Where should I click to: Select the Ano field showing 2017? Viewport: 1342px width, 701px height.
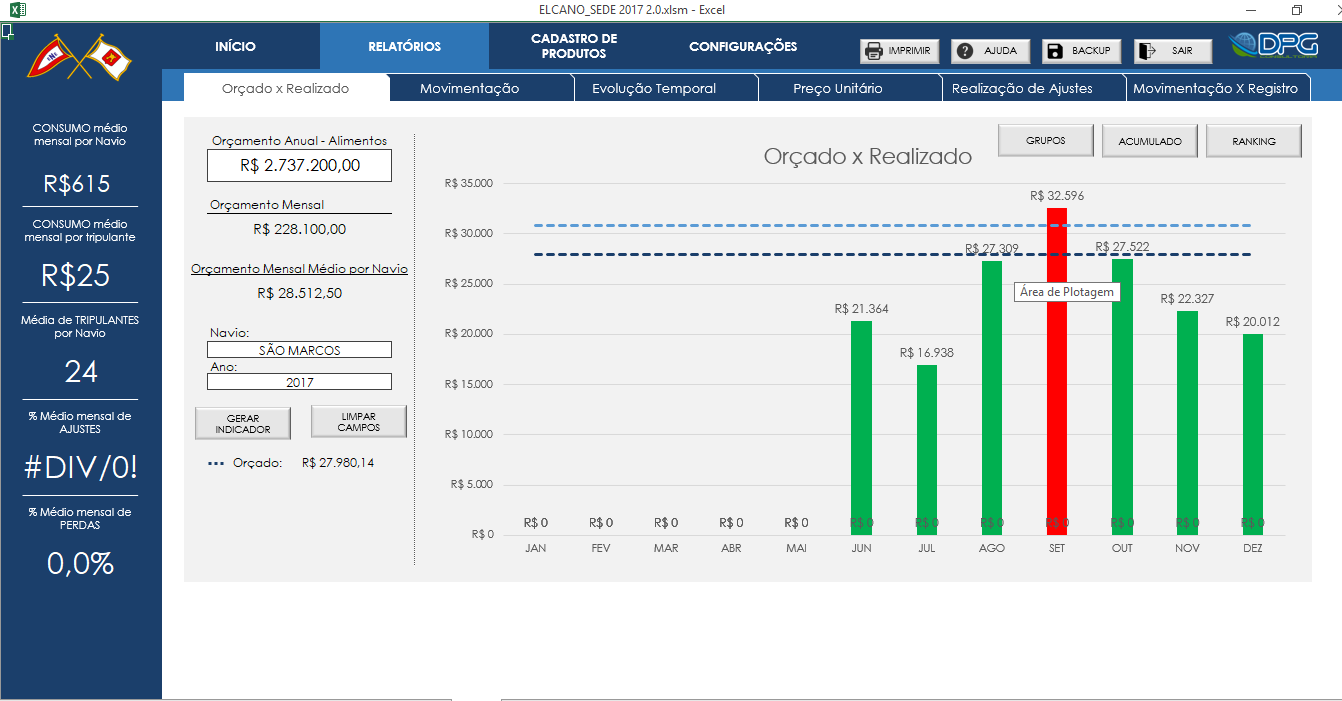click(x=299, y=382)
